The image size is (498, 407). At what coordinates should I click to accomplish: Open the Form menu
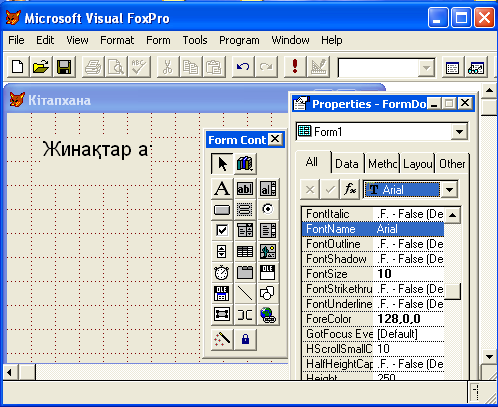click(158, 40)
